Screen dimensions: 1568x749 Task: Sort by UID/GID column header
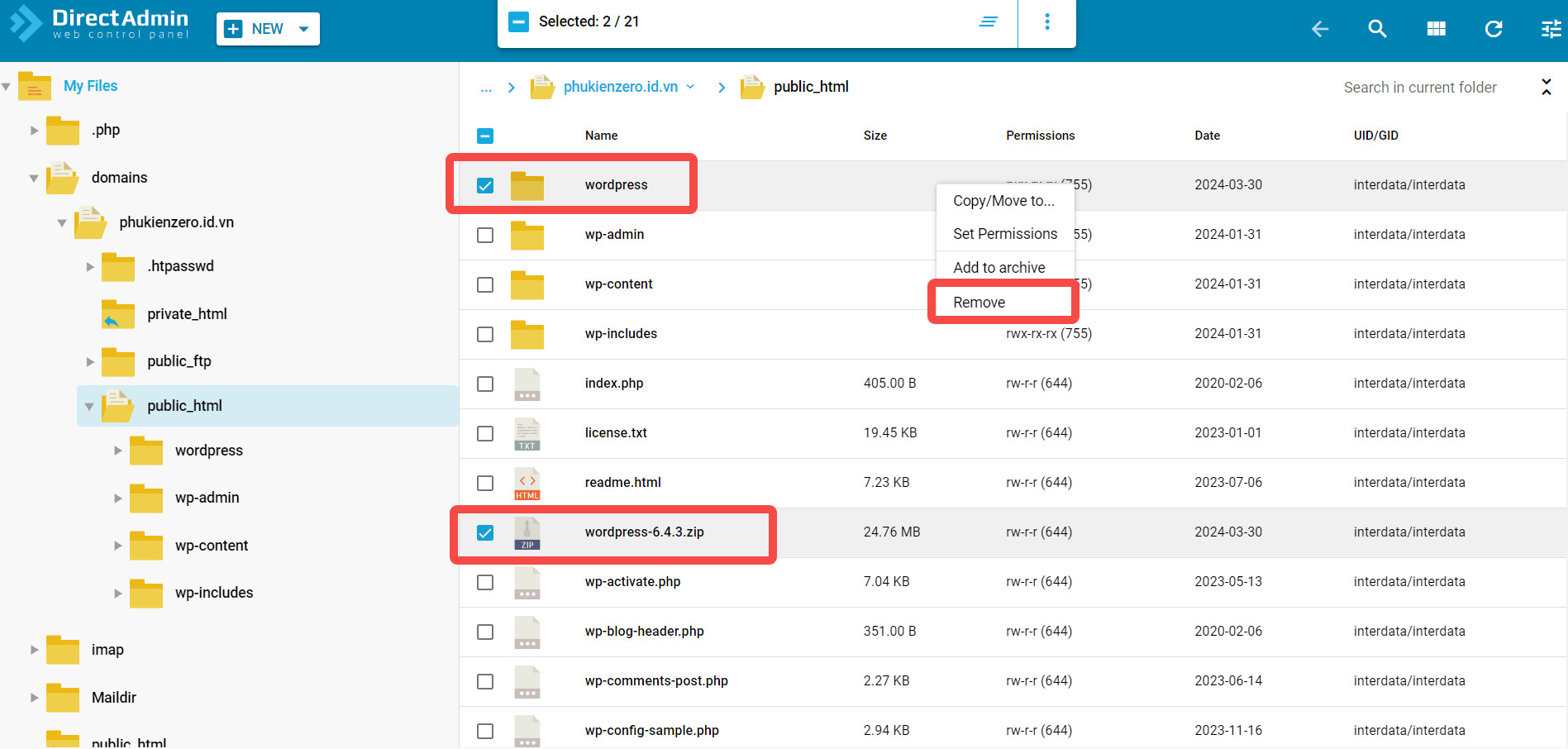[1376, 136]
